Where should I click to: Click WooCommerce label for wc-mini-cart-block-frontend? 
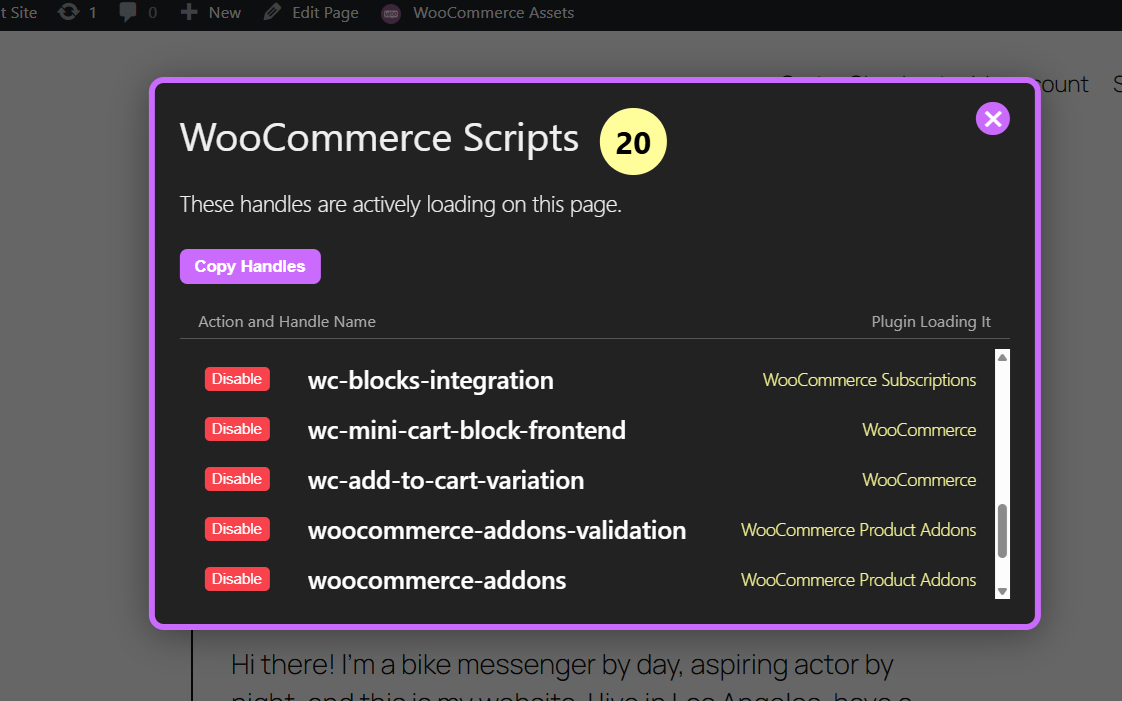[x=919, y=430]
